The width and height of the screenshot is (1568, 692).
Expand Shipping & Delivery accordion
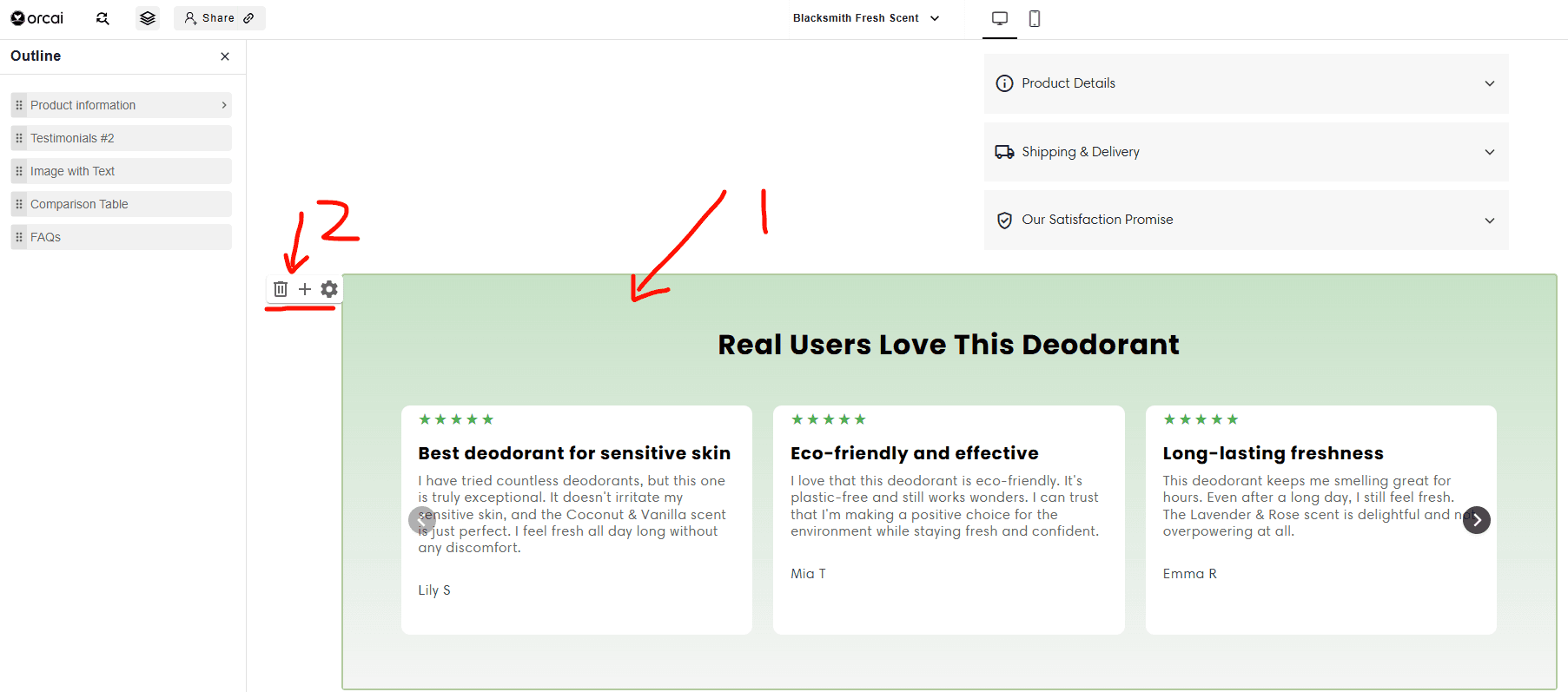tap(1246, 152)
